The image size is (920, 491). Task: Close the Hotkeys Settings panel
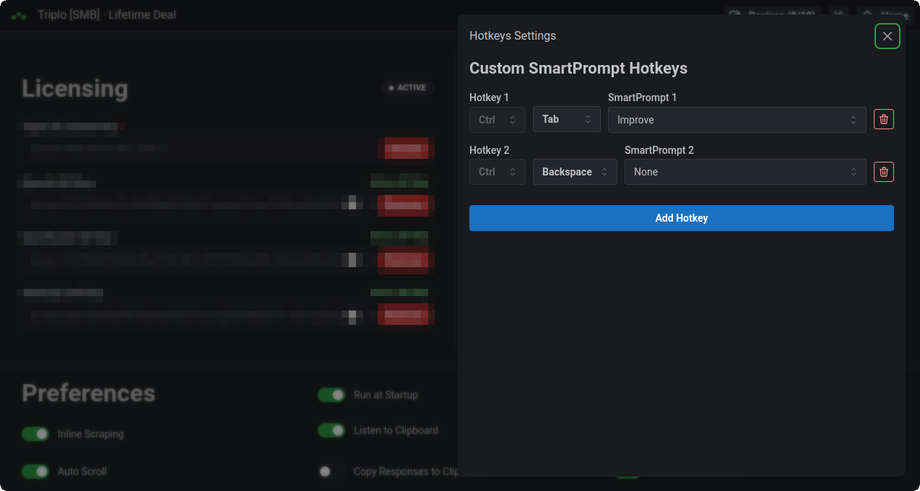[887, 36]
